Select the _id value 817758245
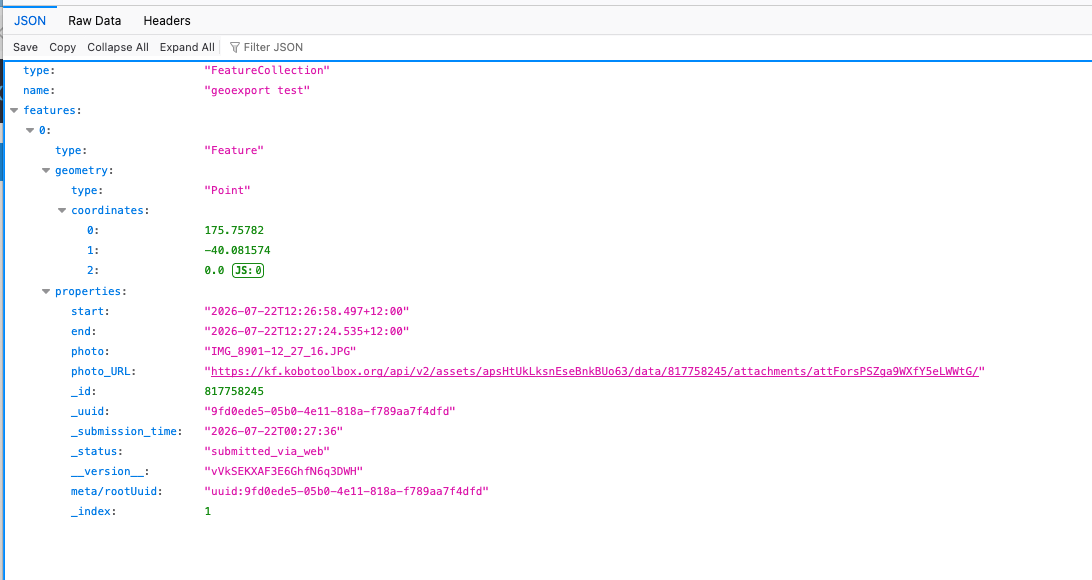This screenshot has width=1092, height=580. [234, 391]
